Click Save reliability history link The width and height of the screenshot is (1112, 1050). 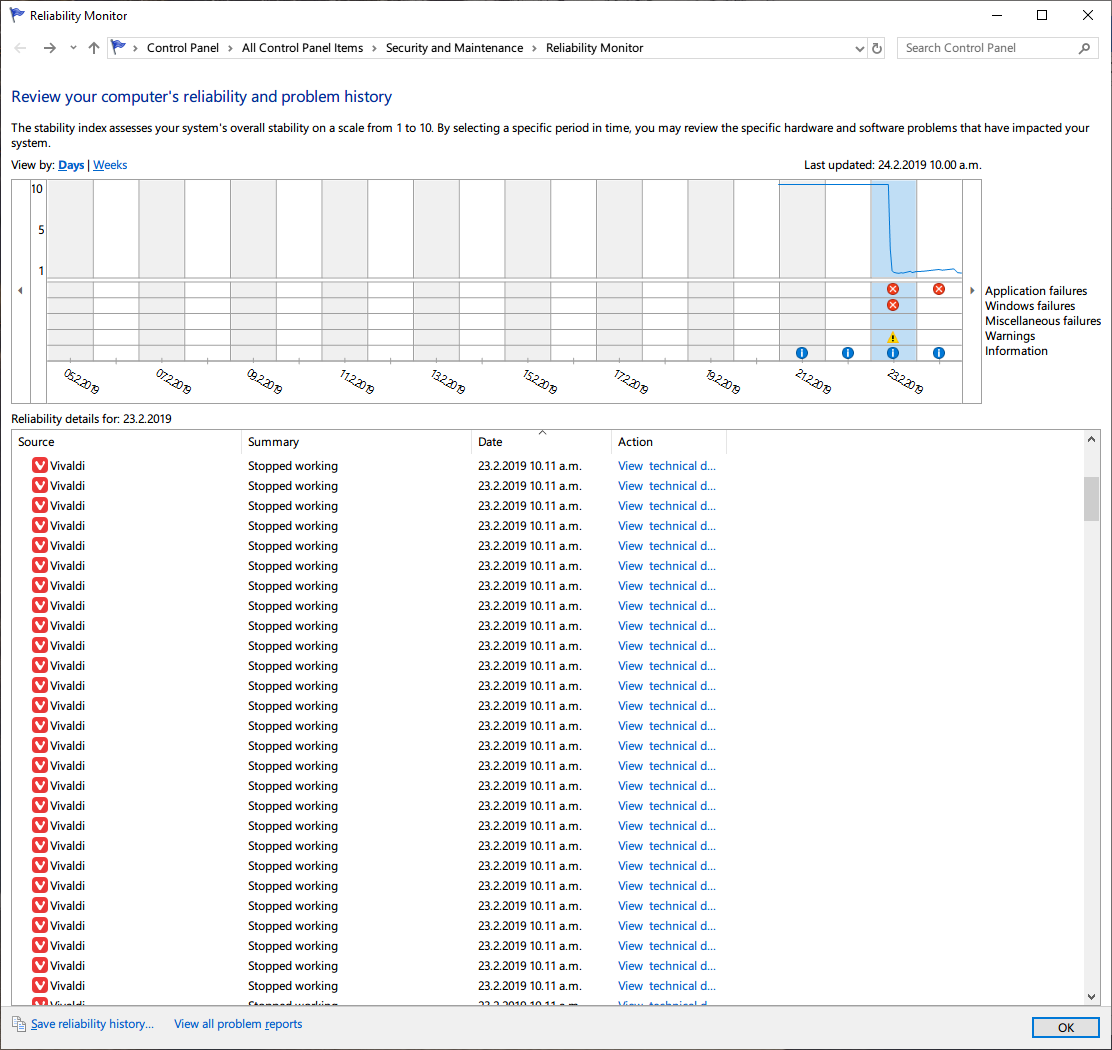tap(92, 1024)
